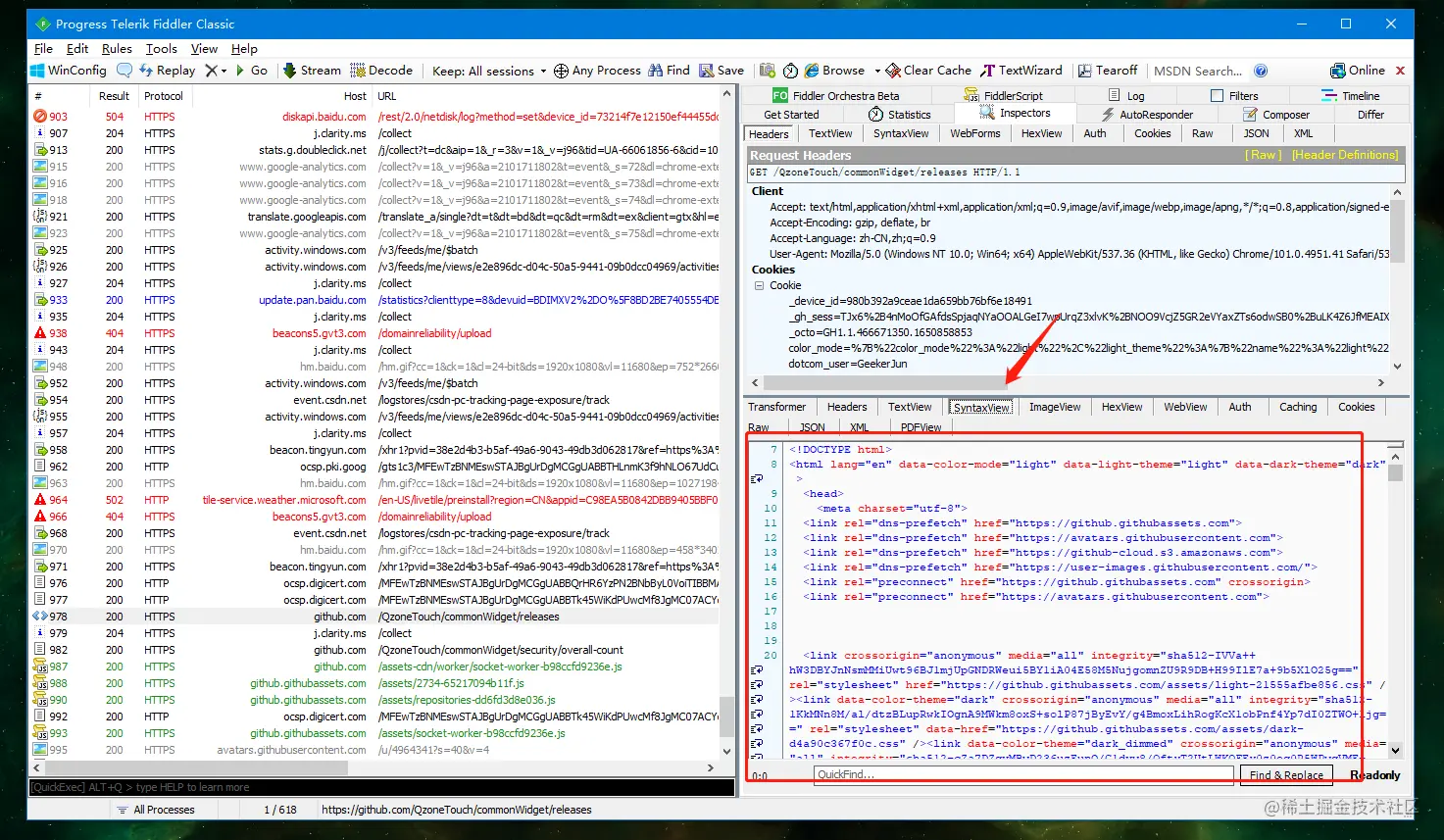The width and height of the screenshot is (1444, 840).
Task: Open the [Header Definitions] link
Action: click(x=1344, y=155)
